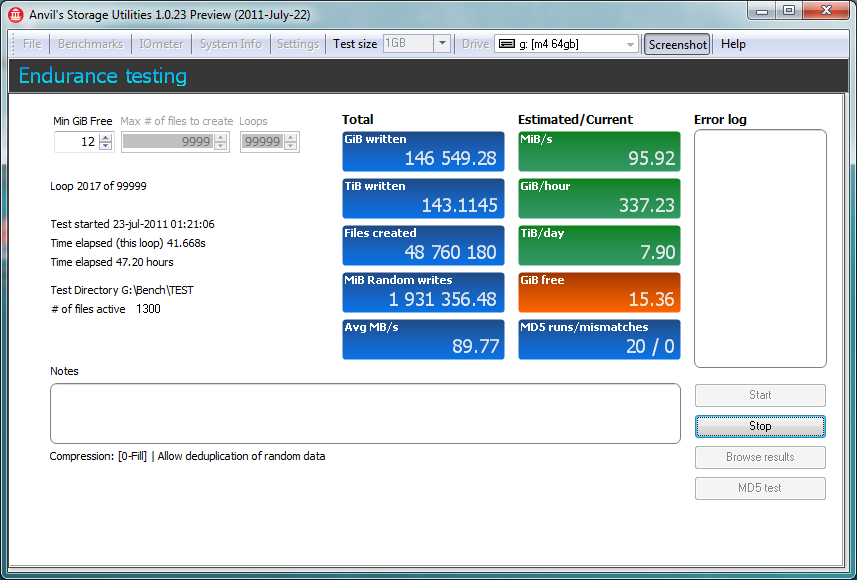Click 'Time elapsed 47.20 hours' text
The image size is (857, 580).
[112, 262]
